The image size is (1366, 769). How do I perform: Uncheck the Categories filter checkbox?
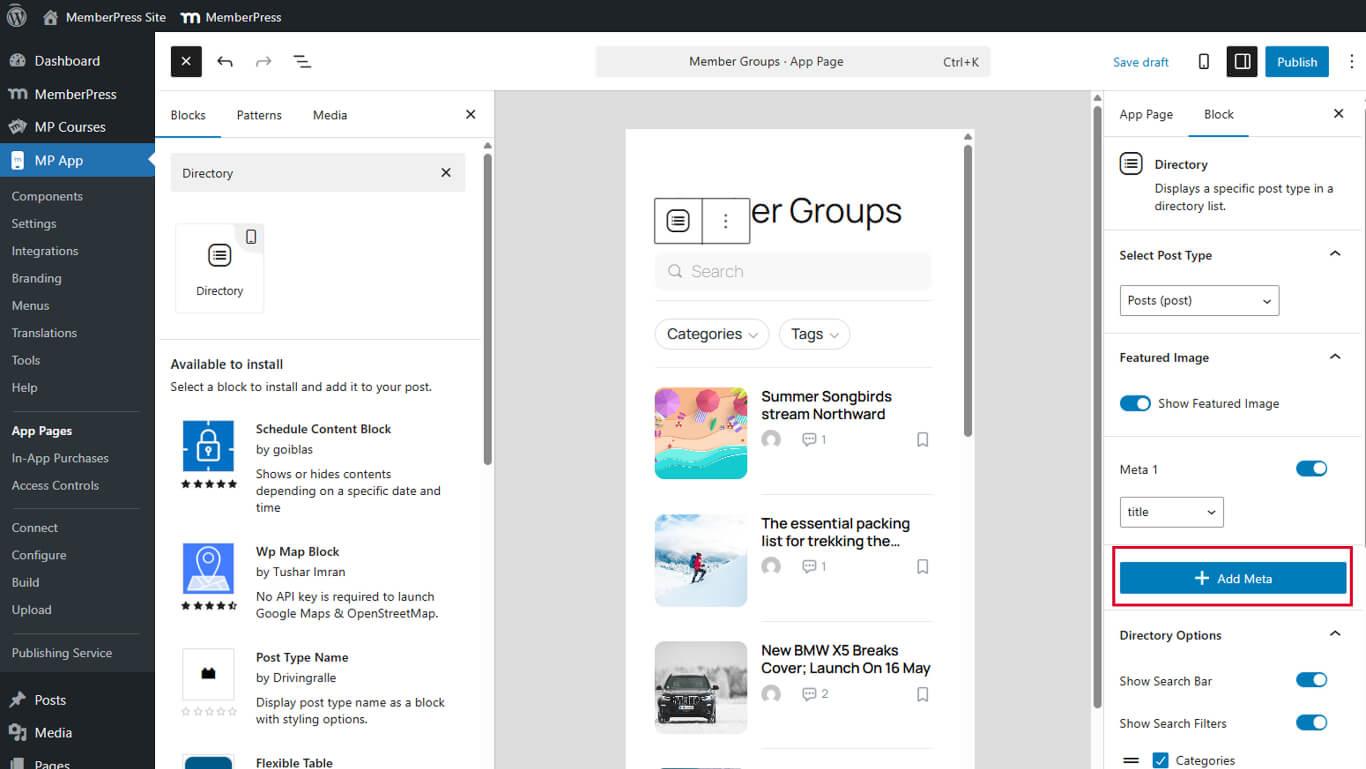click(x=1160, y=760)
